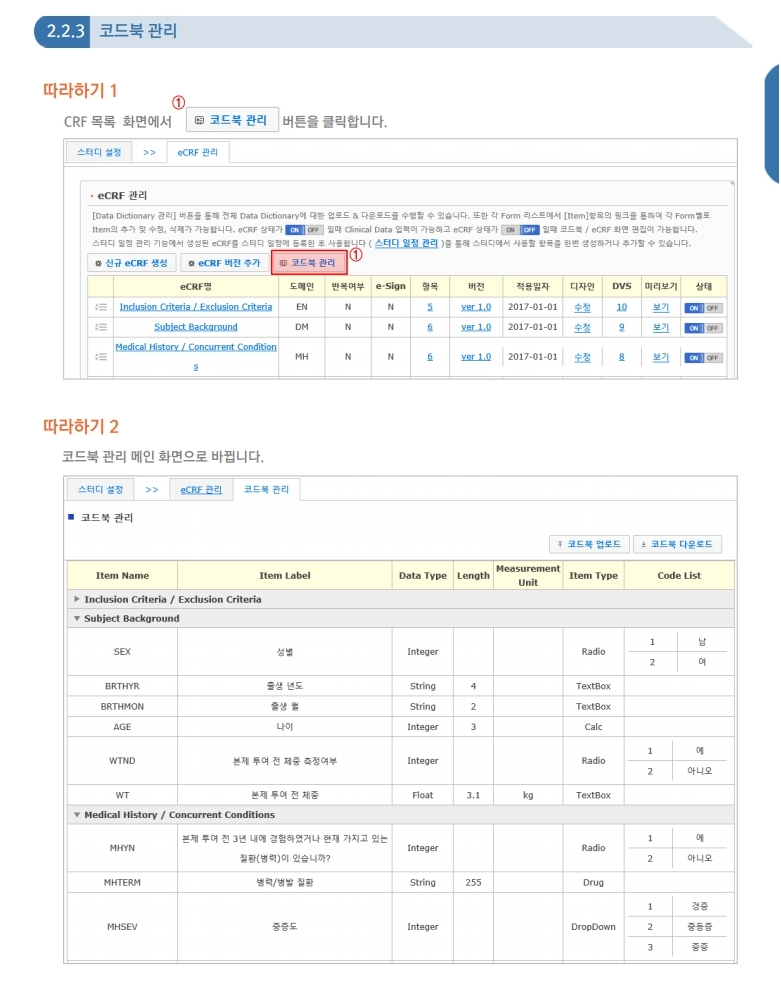Viewport: 781px width, 991px height.
Task: Click 보기 preview link for Medical History
Action: 661,357
